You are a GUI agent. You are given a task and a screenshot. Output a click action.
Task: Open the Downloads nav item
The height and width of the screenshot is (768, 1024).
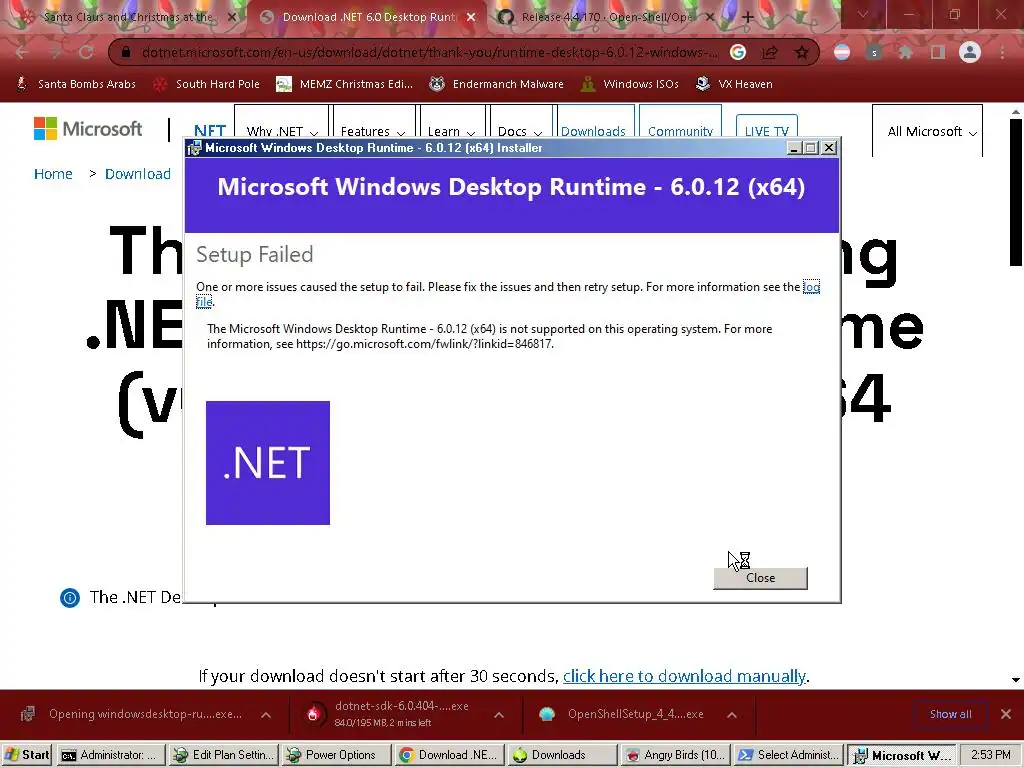(593, 131)
